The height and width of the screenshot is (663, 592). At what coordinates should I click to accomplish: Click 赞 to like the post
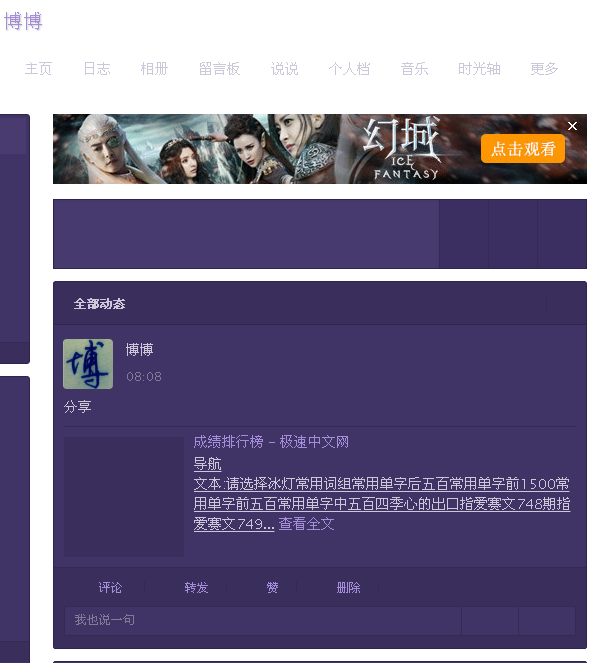coord(272,587)
